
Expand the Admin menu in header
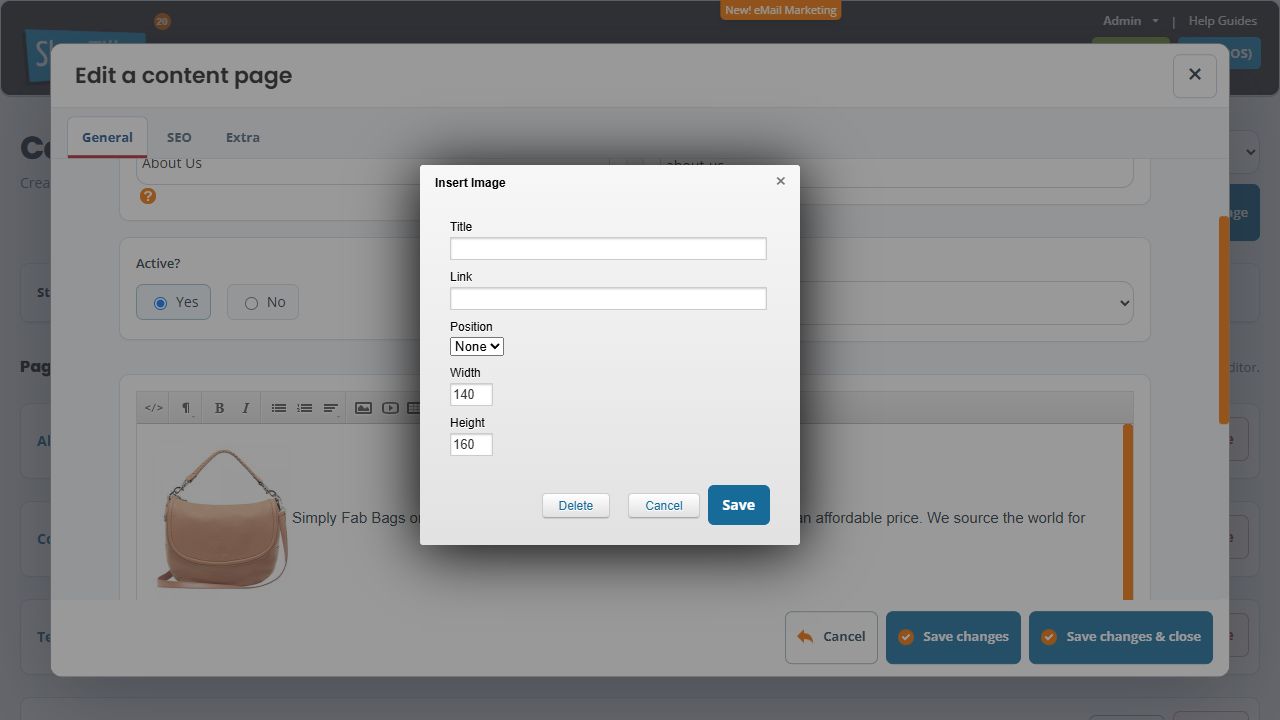point(1130,20)
